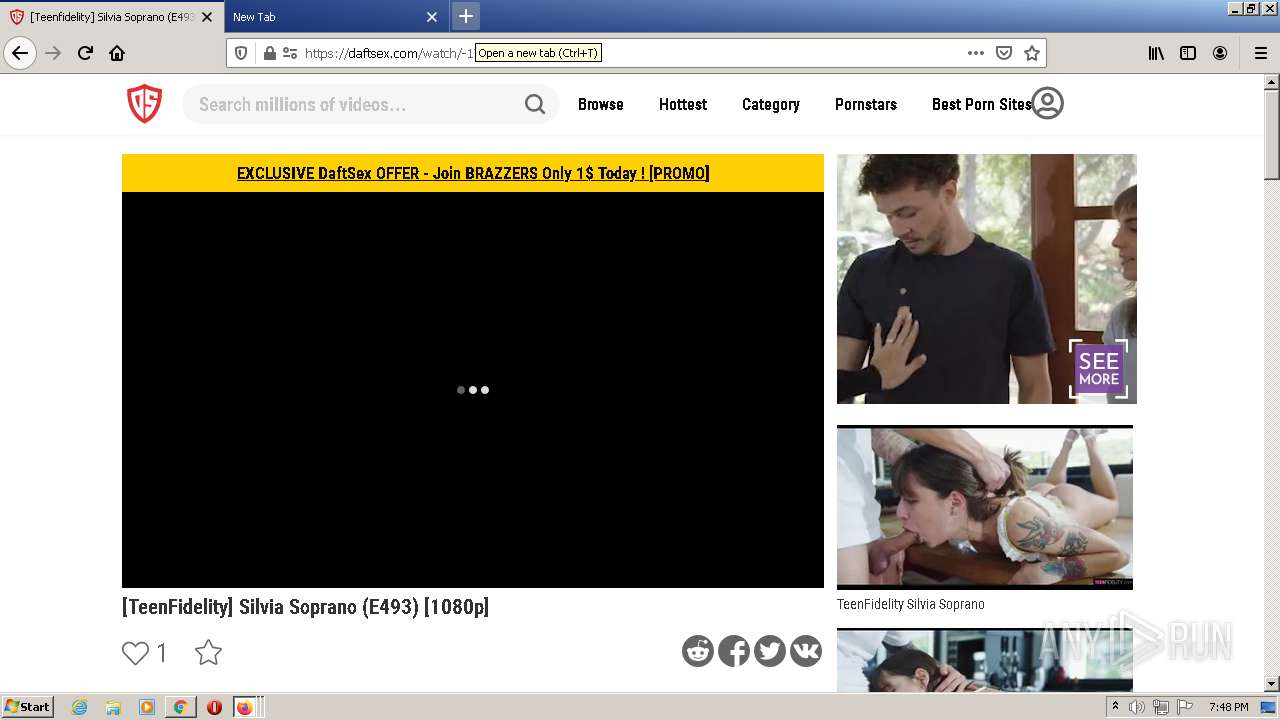Screen dimensions: 1280x720
Task: Open the 'TeenFidelity Silvia Soprano' related link
Action: click(x=910, y=604)
